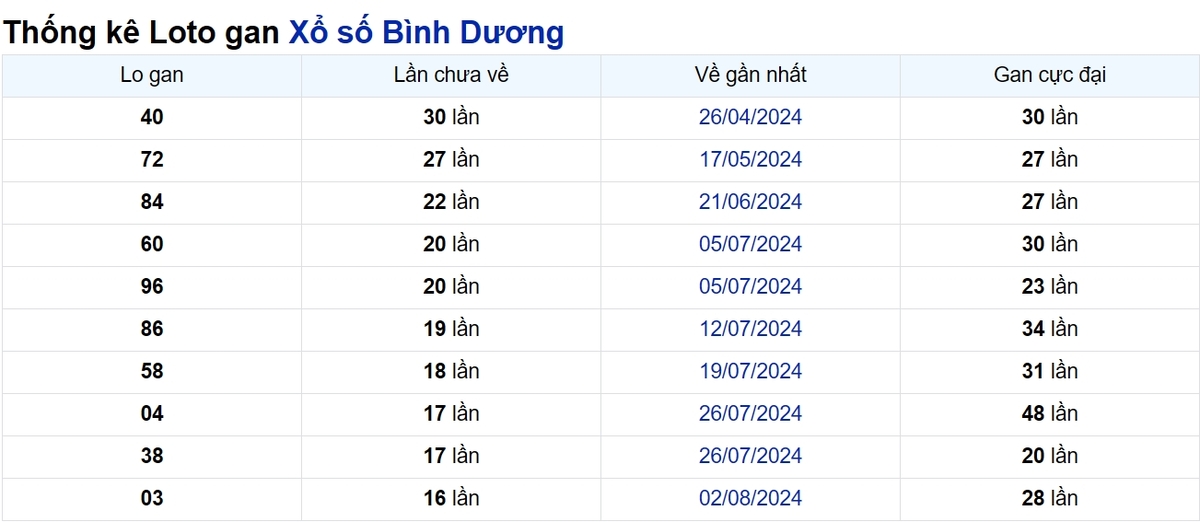Click the Gan cực đại column header
This screenshot has height=522, width=1200.
click(1050, 75)
